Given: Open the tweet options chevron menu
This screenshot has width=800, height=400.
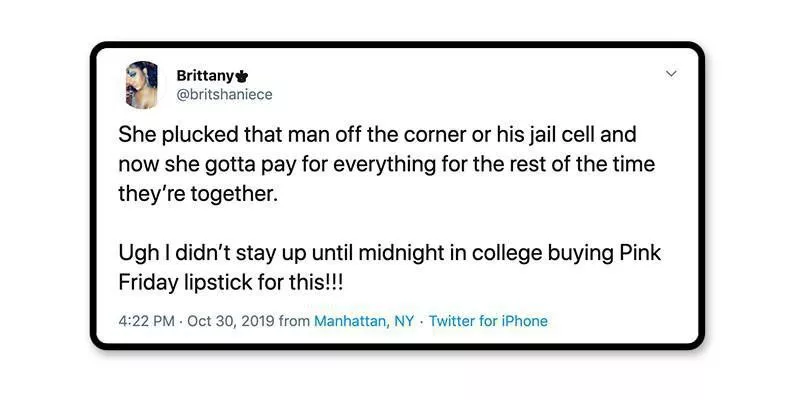Looking at the screenshot, I should [671, 74].
